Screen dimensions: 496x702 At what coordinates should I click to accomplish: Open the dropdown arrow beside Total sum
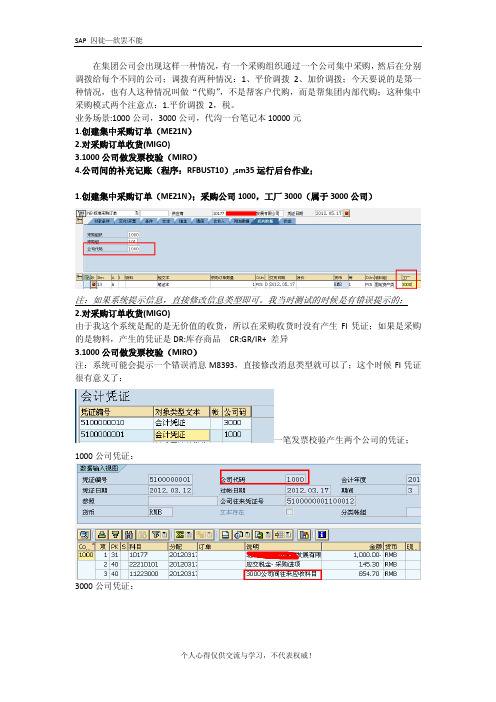pos(189,535)
